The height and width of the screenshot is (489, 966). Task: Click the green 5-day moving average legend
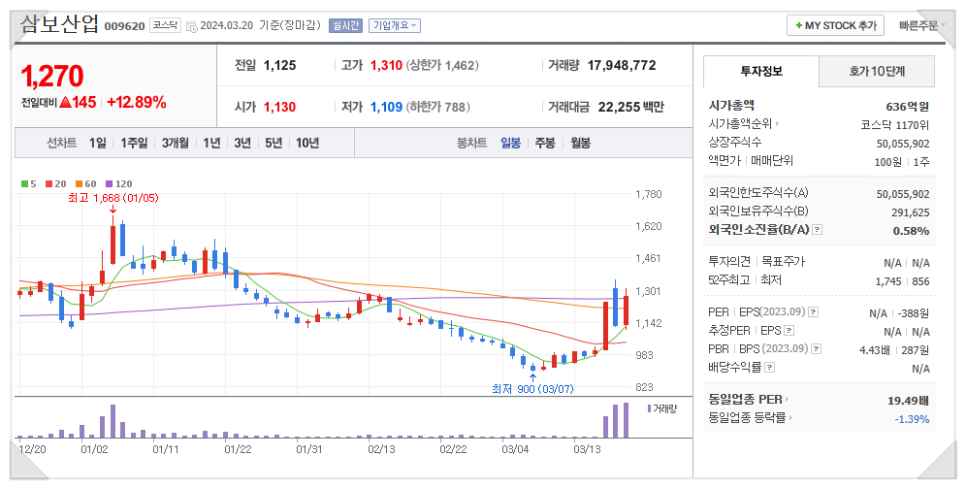pyautogui.click(x=28, y=184)
